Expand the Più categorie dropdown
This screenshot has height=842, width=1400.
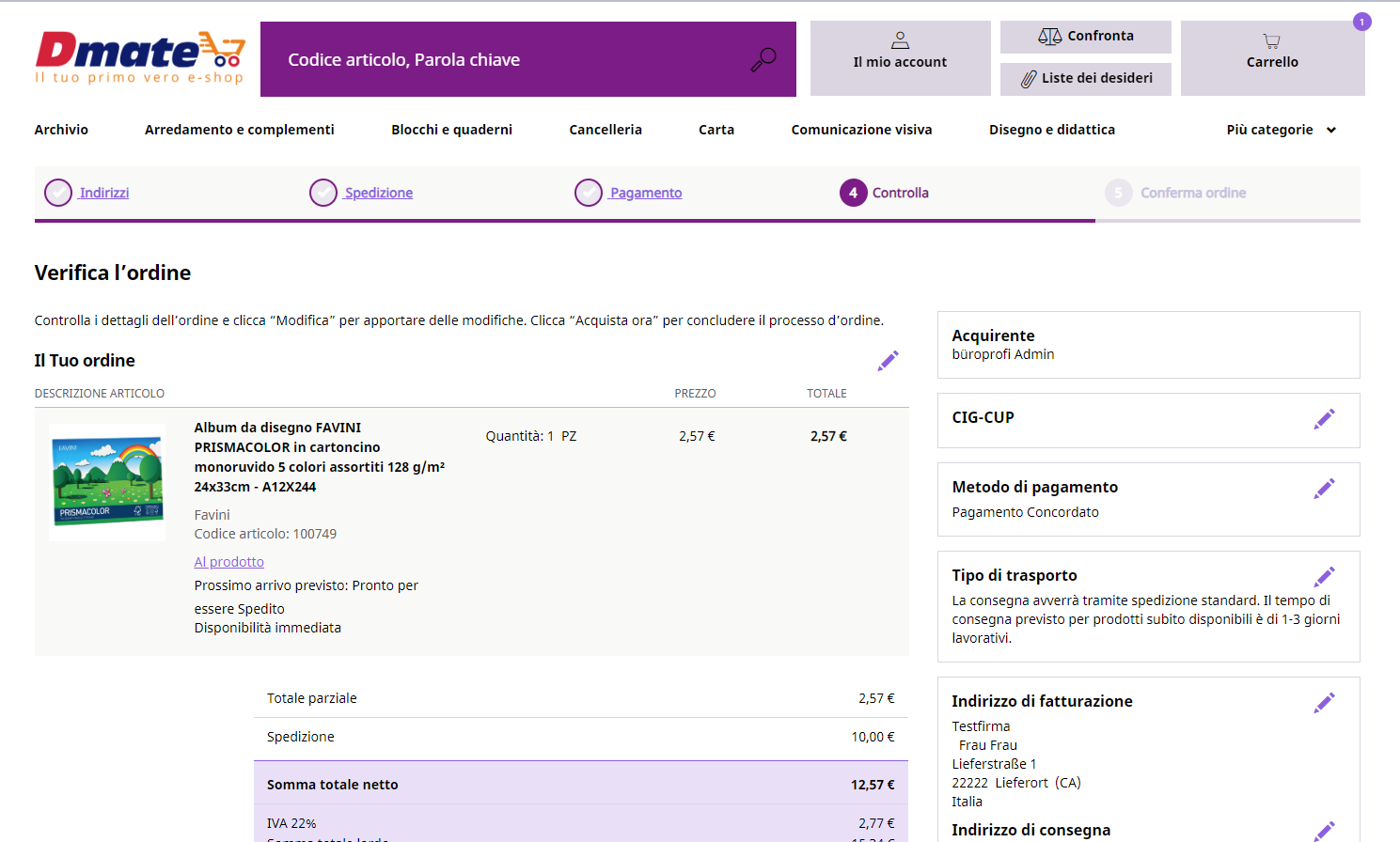pos(1281,130)
